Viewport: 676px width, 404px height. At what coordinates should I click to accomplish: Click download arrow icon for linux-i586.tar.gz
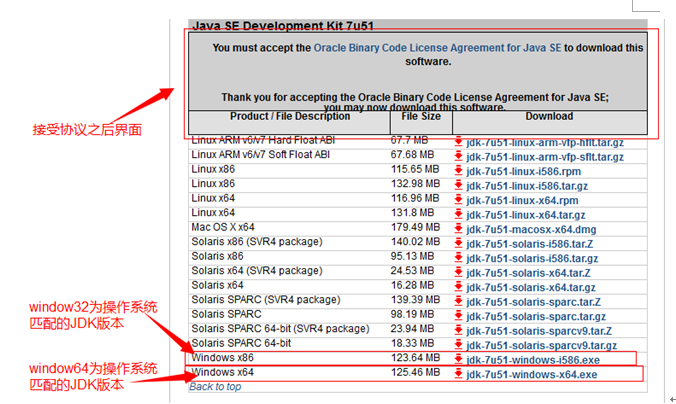[458, 185]
